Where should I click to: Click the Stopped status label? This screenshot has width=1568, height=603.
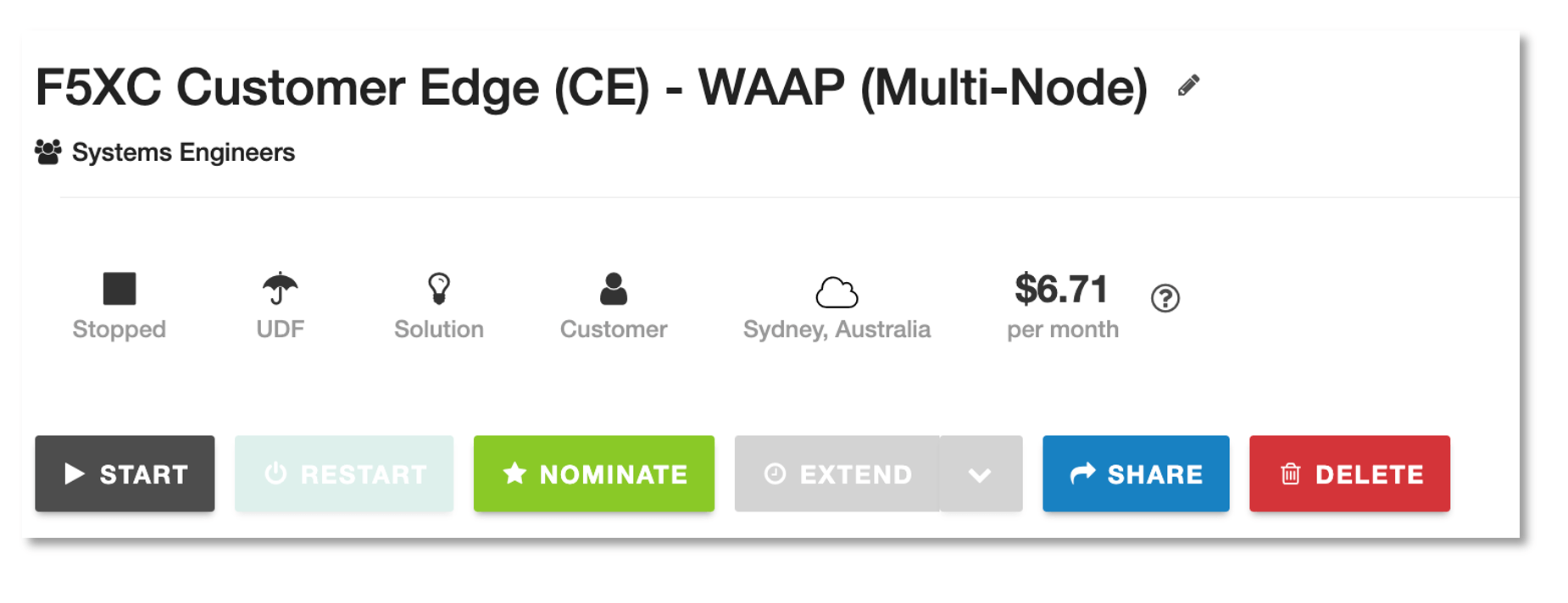(120, 329)
